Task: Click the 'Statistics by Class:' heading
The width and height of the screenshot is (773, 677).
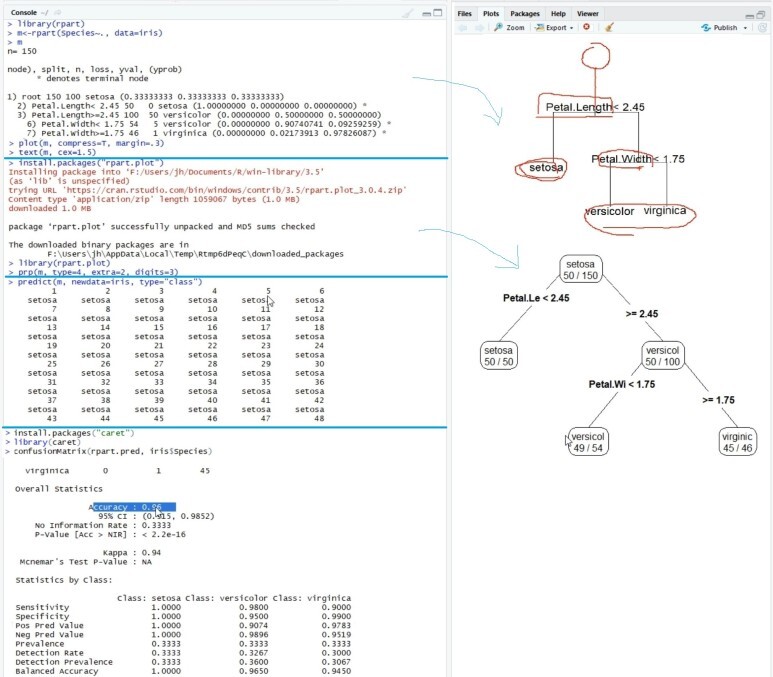Action: pyautogui.click(x=64, y=580)
